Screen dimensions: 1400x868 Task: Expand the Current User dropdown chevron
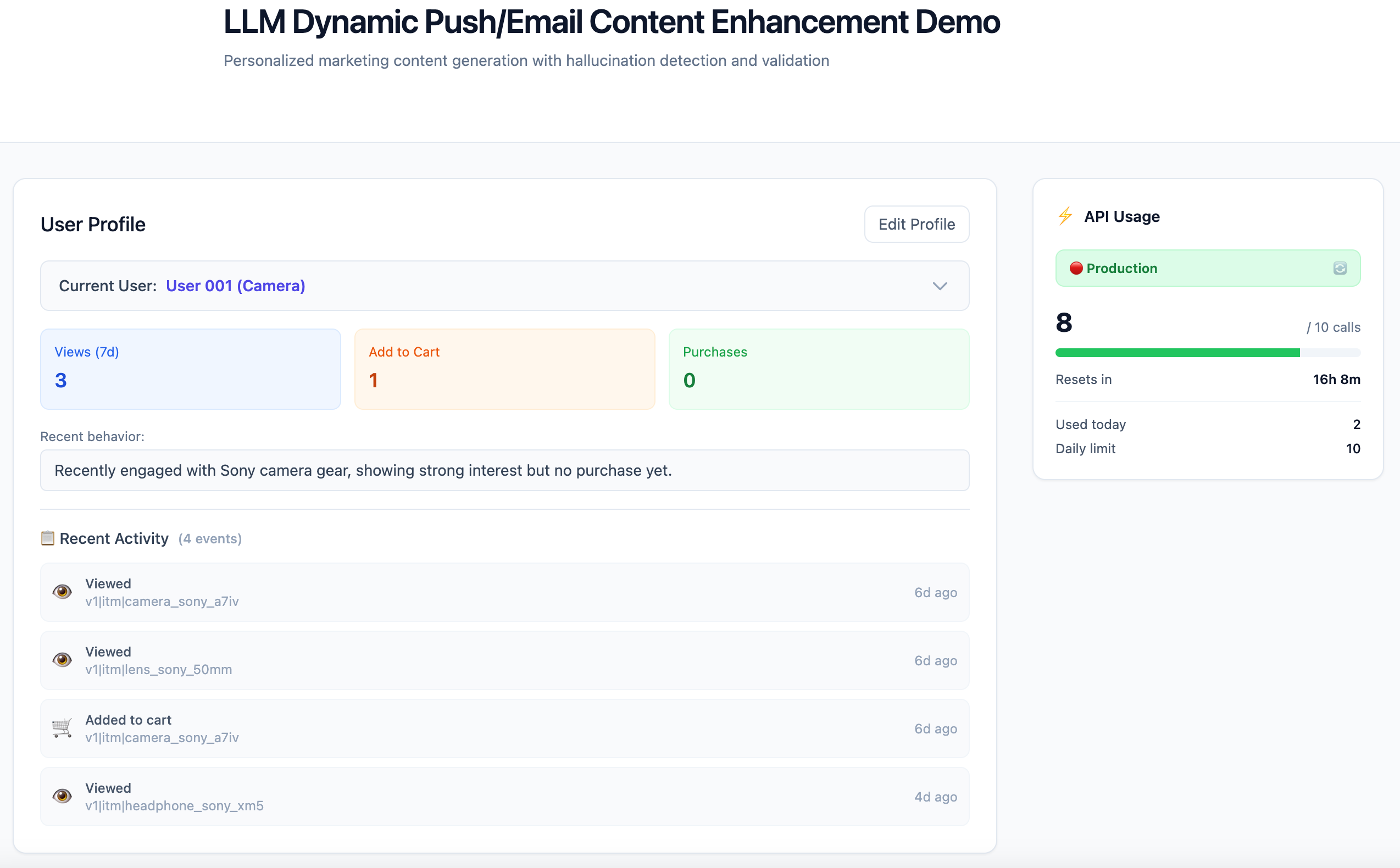(x=939, y=286)
